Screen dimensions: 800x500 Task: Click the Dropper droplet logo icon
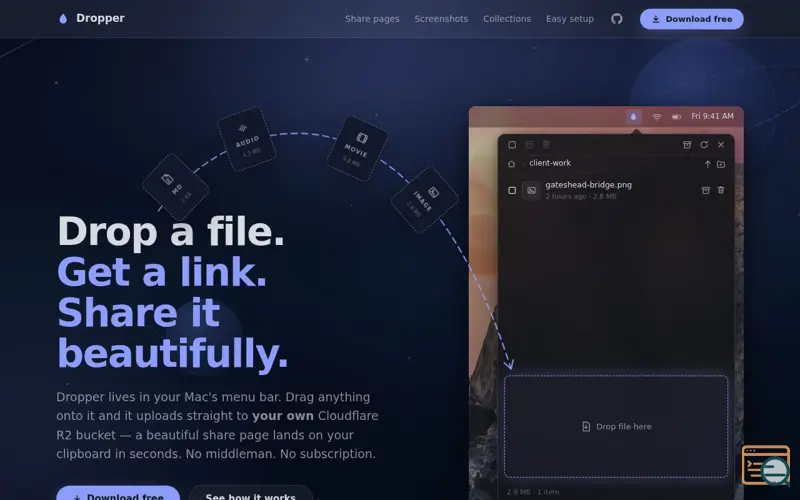(63, 19)
